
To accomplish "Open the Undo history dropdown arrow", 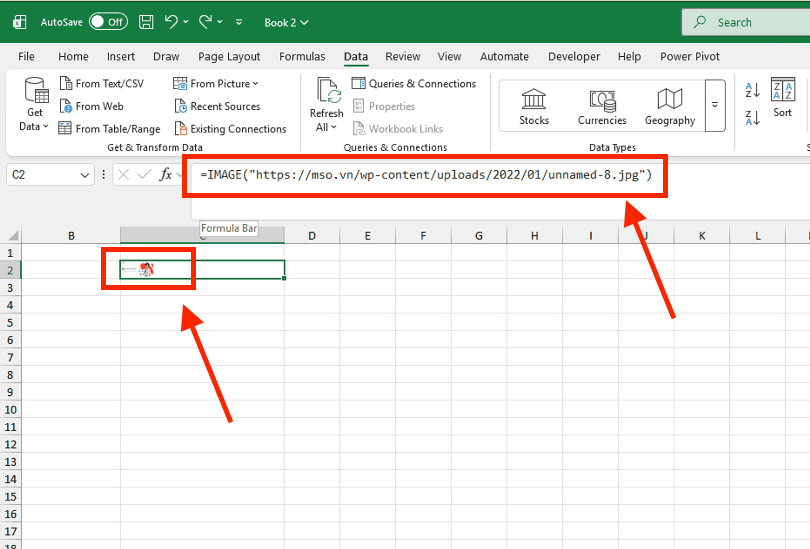I will click(186, 22).
